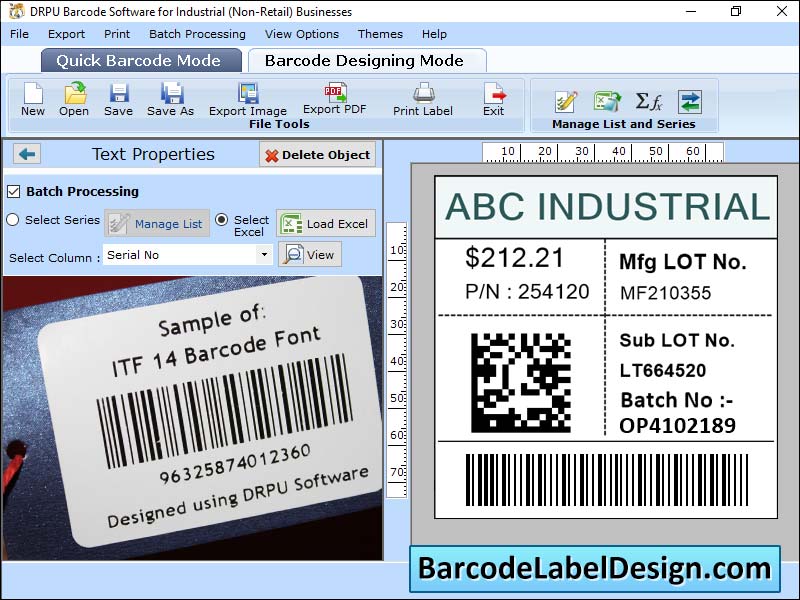This screenshot has height=600, width=800.
Task: Enable the Batch Processing checkbox
Action: pos(13,192)
